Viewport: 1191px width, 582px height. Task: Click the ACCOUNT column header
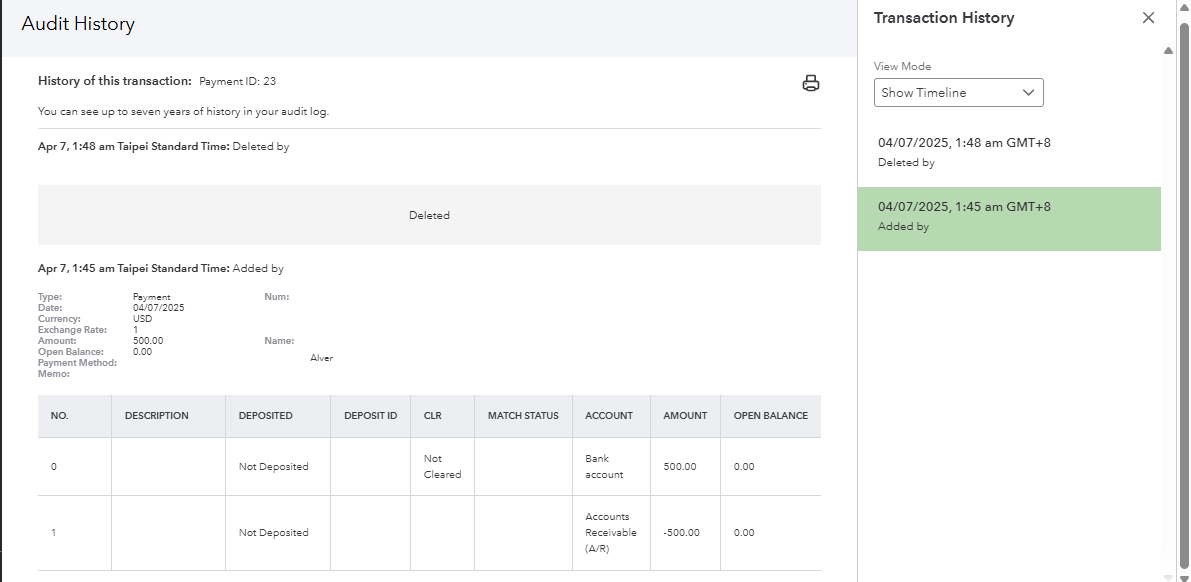pyautogui.click(x=609, y=416)
